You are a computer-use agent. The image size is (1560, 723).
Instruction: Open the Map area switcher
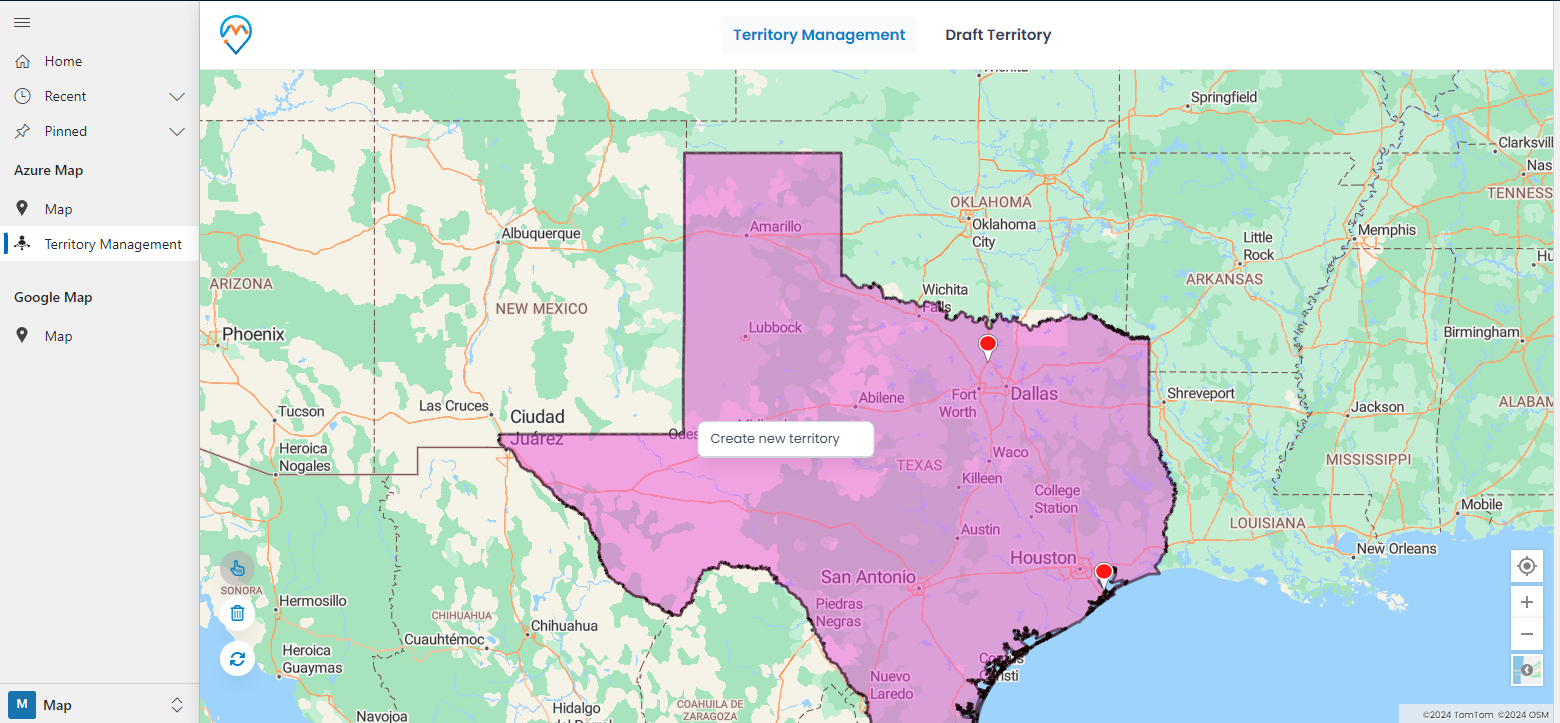pos(100,705)
